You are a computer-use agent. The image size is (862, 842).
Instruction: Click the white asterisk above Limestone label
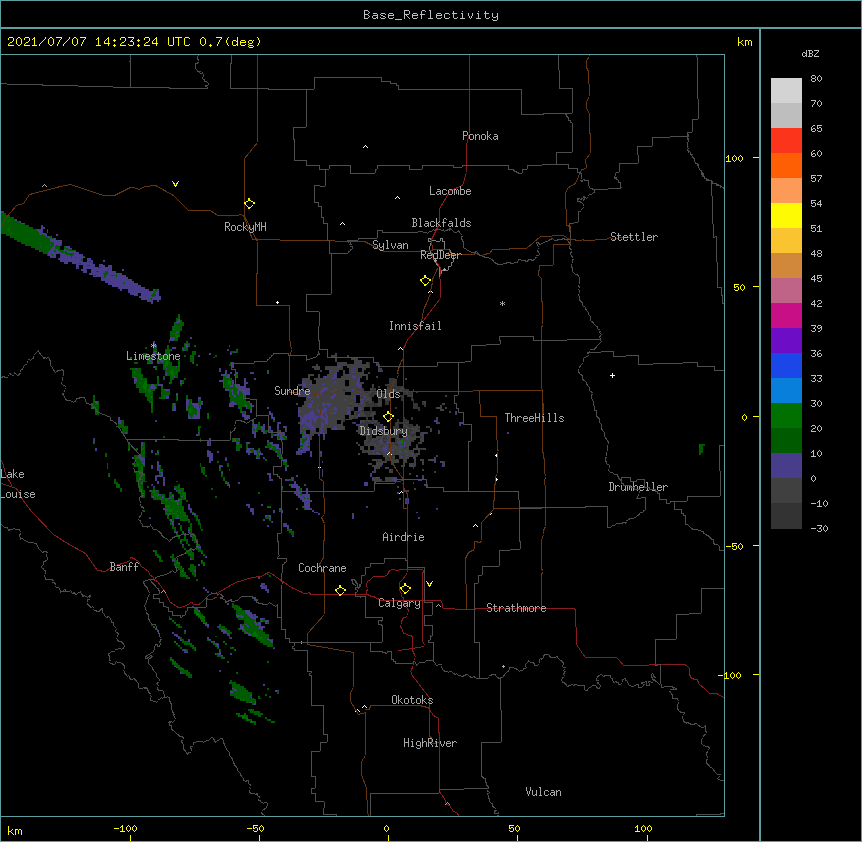[153, 345]
